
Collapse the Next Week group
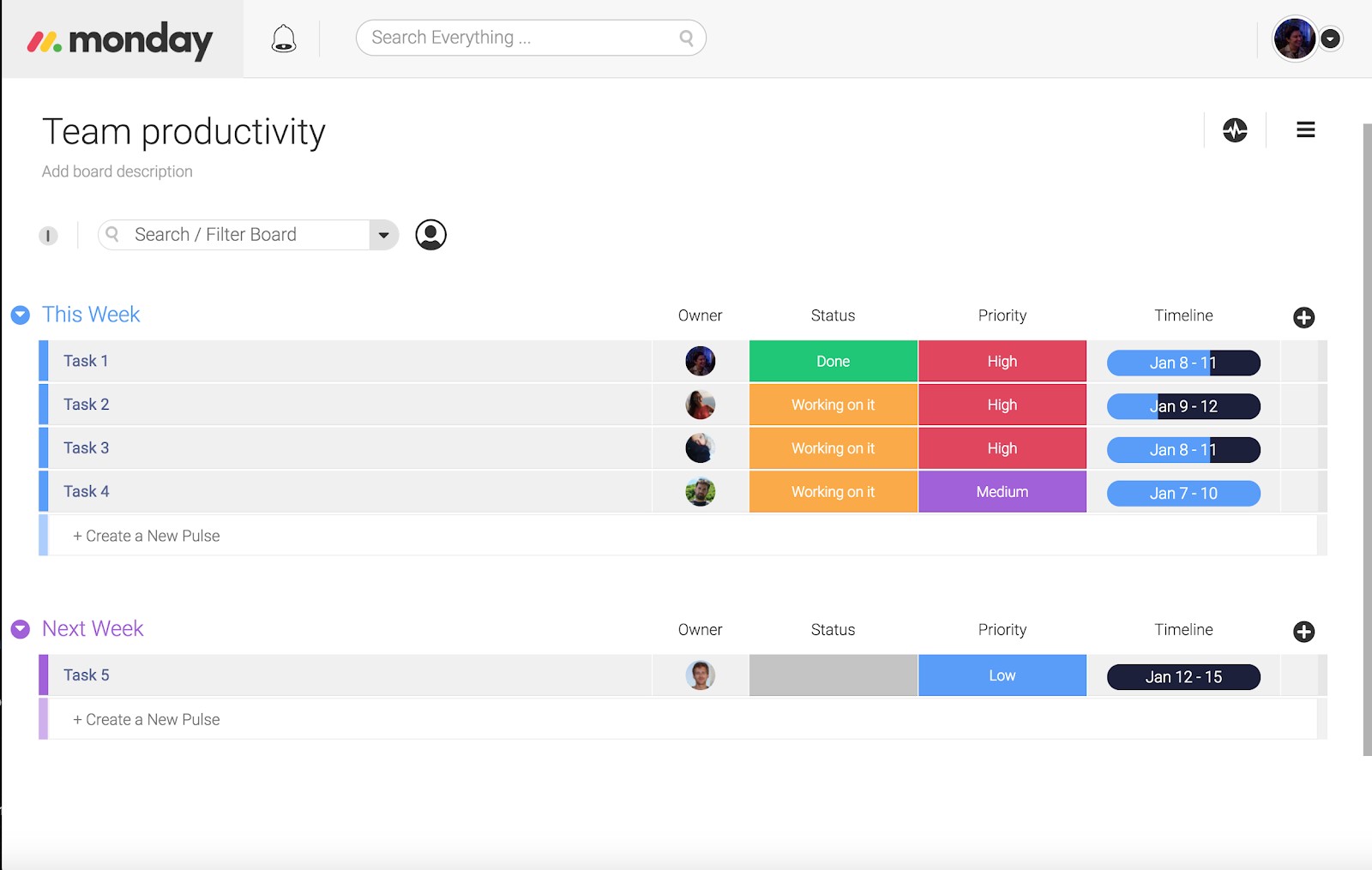[21, 630]
